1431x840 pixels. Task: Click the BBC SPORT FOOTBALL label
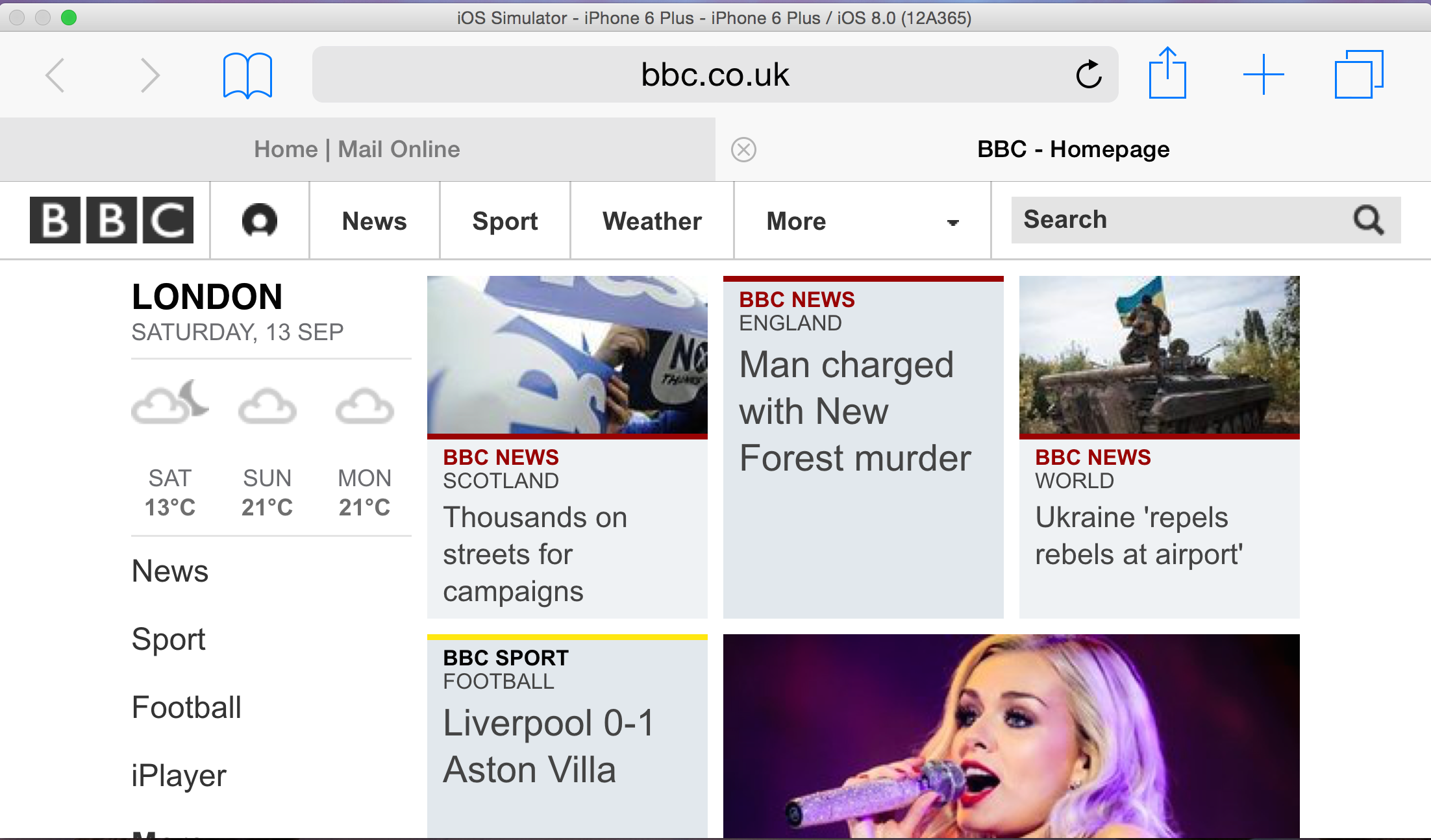pyautogui.click(x=506, y=669)
